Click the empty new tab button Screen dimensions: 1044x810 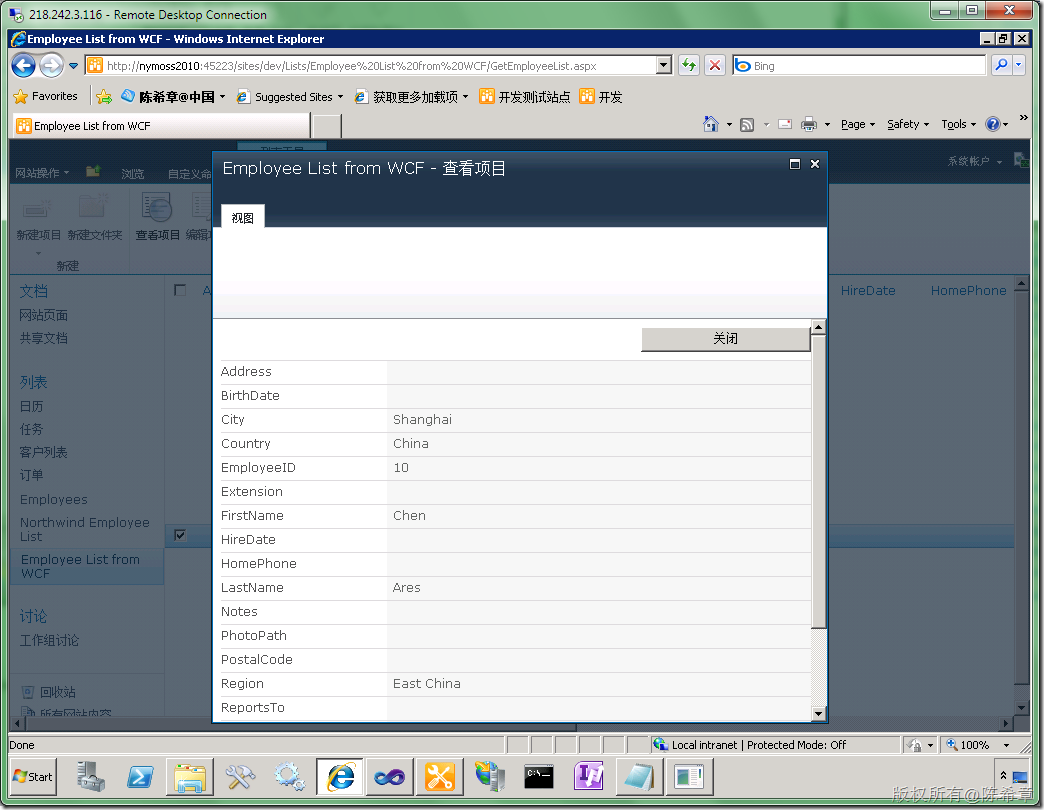pos(327,126)
